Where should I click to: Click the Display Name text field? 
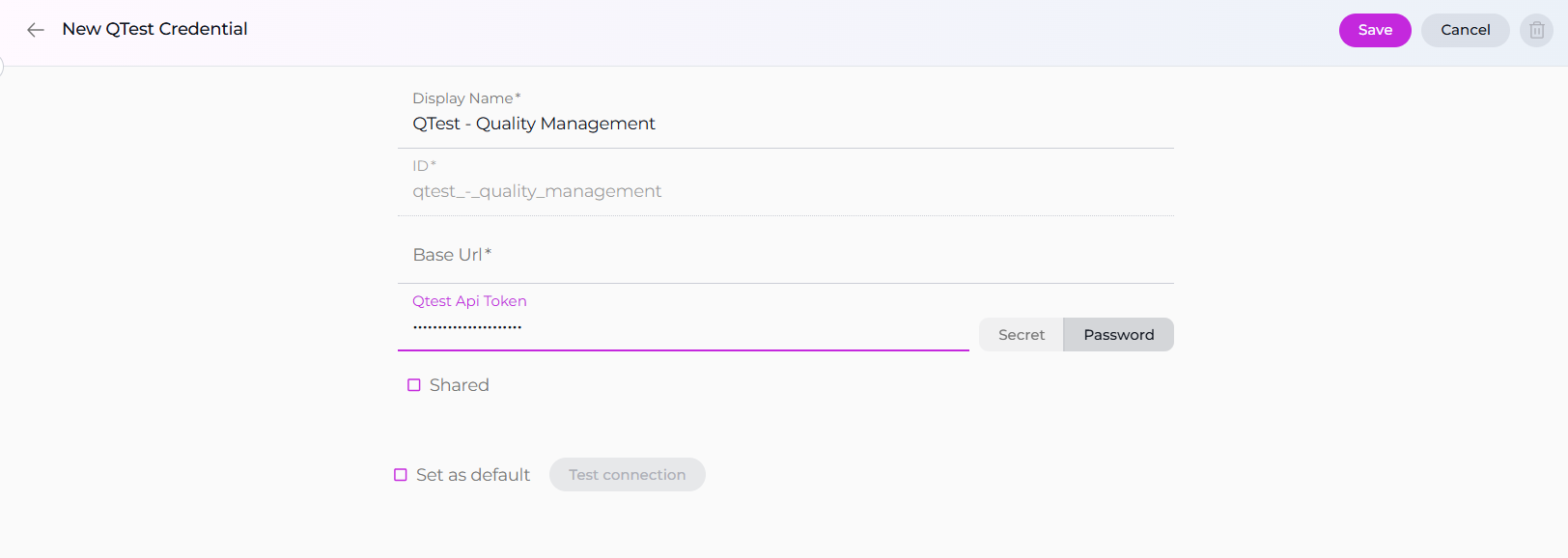(784, 124)
